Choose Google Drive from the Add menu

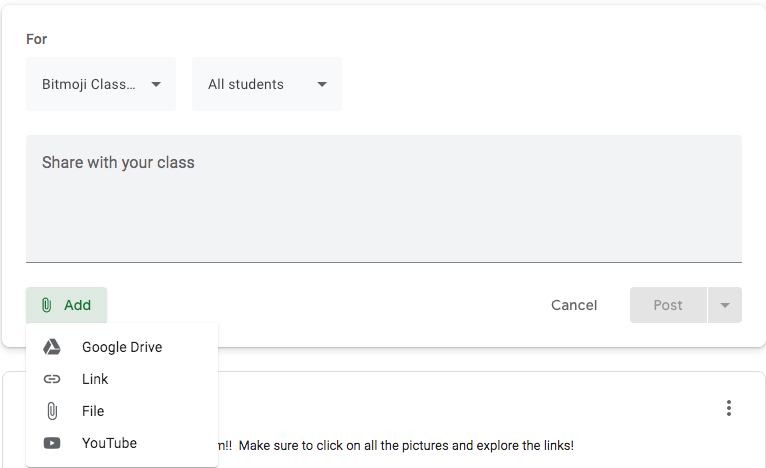point(122,347)
